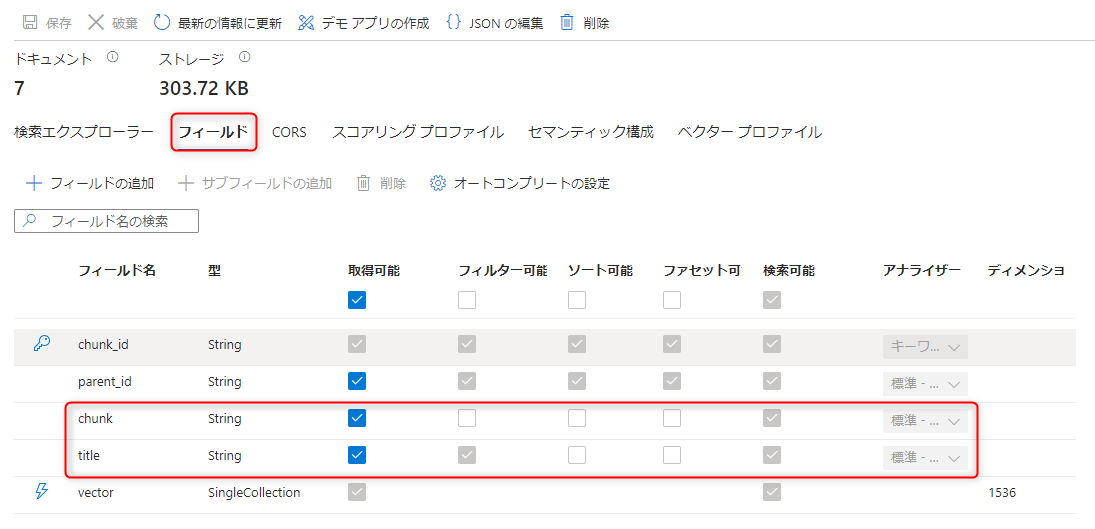Select the セマンティック構成 tab

590,132
